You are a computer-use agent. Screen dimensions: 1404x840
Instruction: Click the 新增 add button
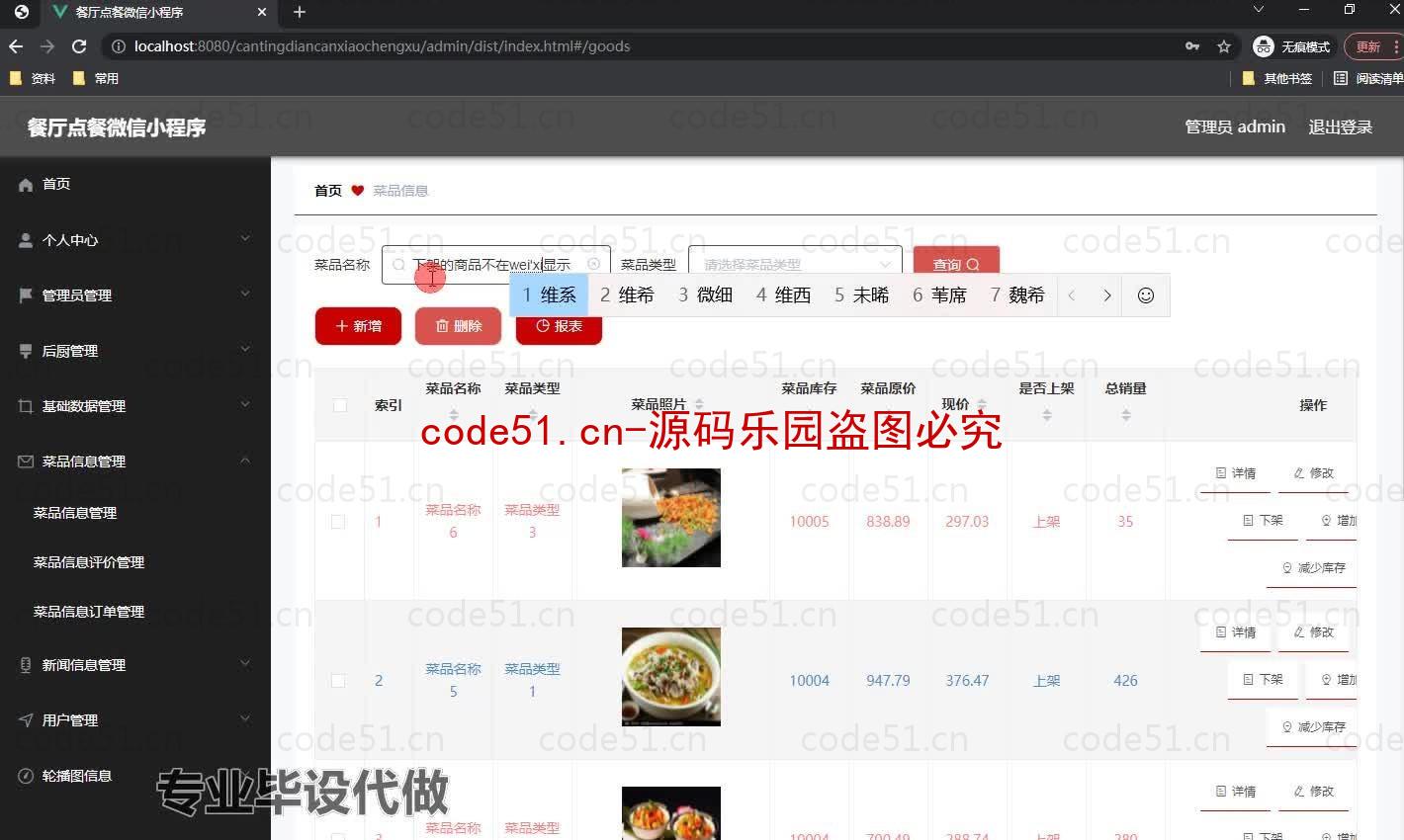(x=358, y=326)
